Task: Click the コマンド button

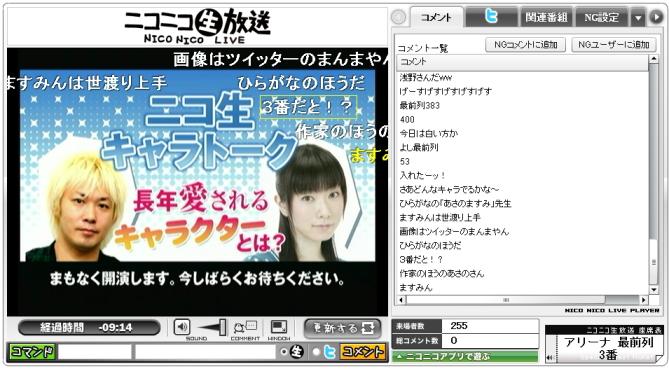Action: [32, 352]
